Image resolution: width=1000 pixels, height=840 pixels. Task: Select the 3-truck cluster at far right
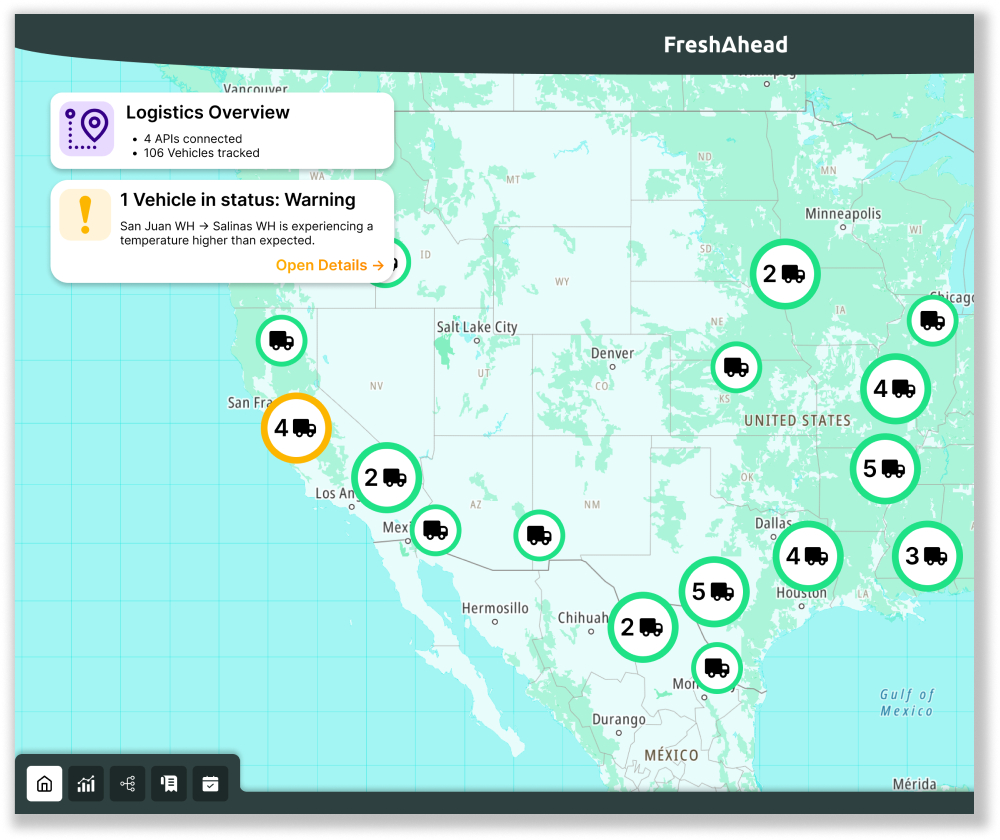click(926, 556)
